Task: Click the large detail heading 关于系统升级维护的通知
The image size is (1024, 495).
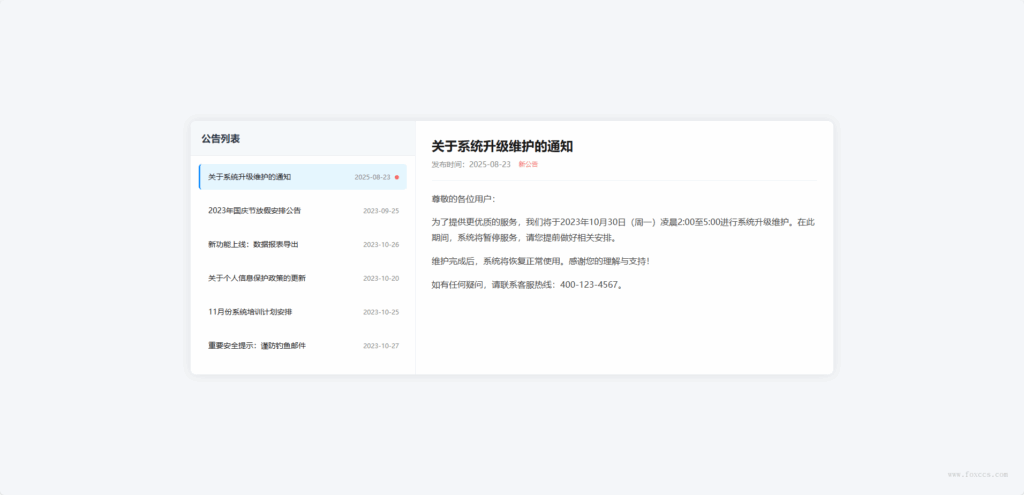Action: click(x=502, y=146)
